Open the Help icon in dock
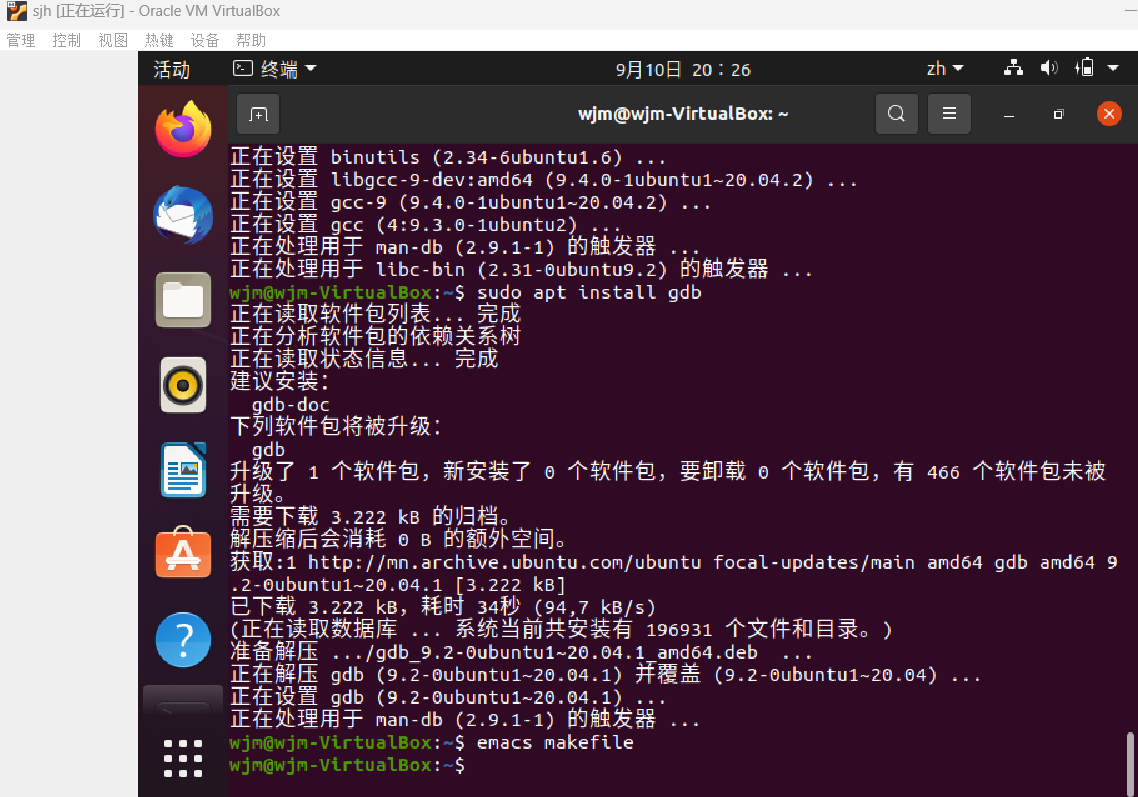This screenshot has height=797, width=1138. coord(183,639)
